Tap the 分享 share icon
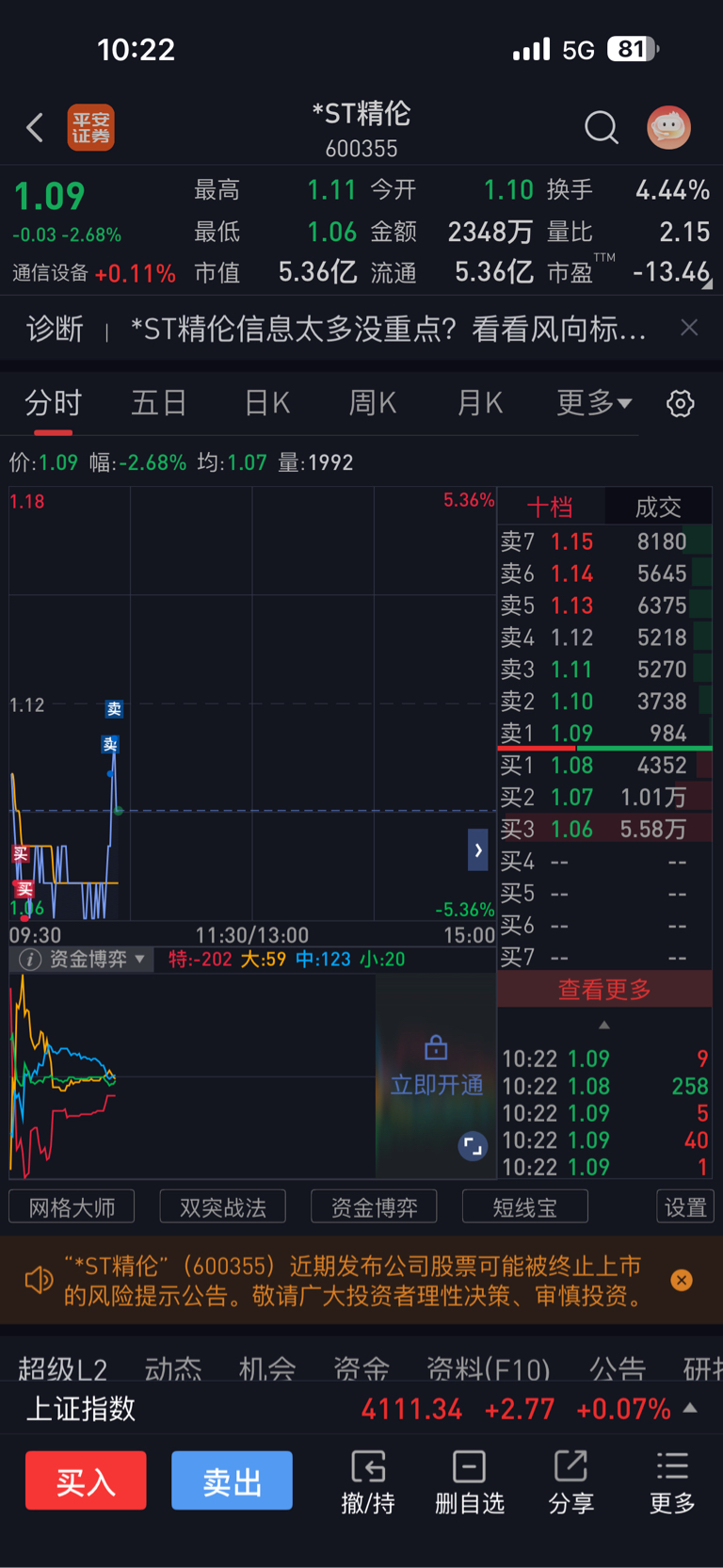The image size is (723, 1568). [571, 1483]
